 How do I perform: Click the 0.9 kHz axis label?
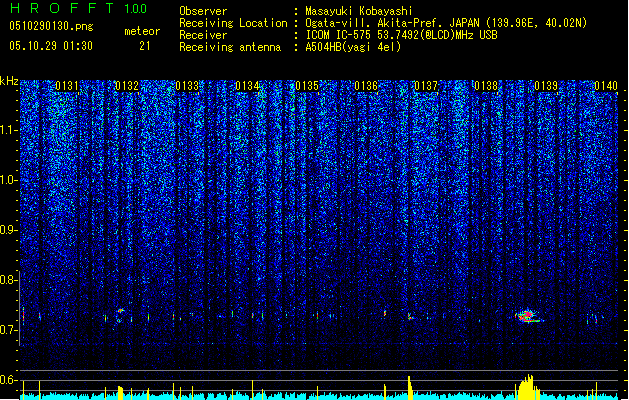click(x=8, y=230)
